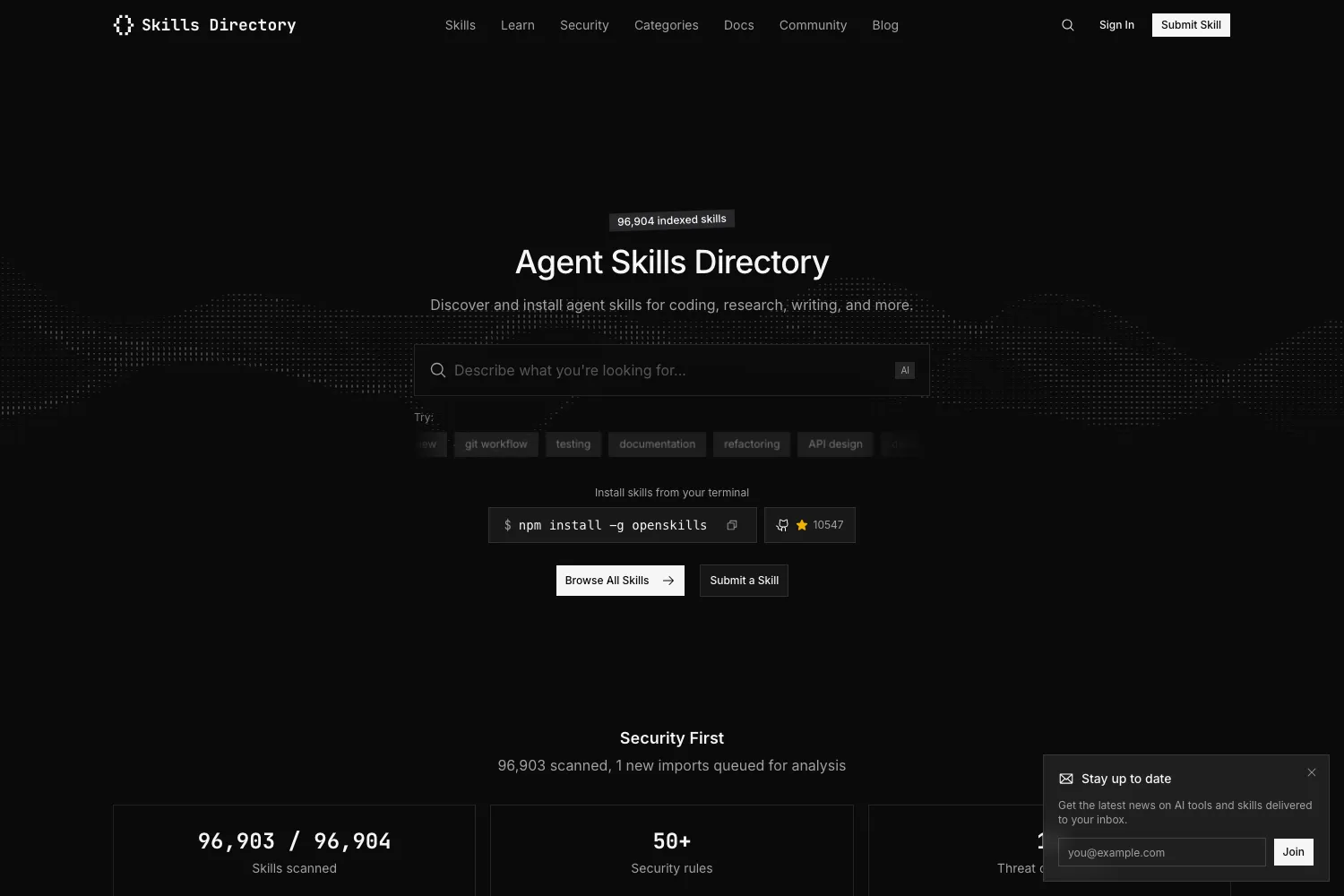Click the 'Agent Skills Directory' heading

[x=672, y=263]
